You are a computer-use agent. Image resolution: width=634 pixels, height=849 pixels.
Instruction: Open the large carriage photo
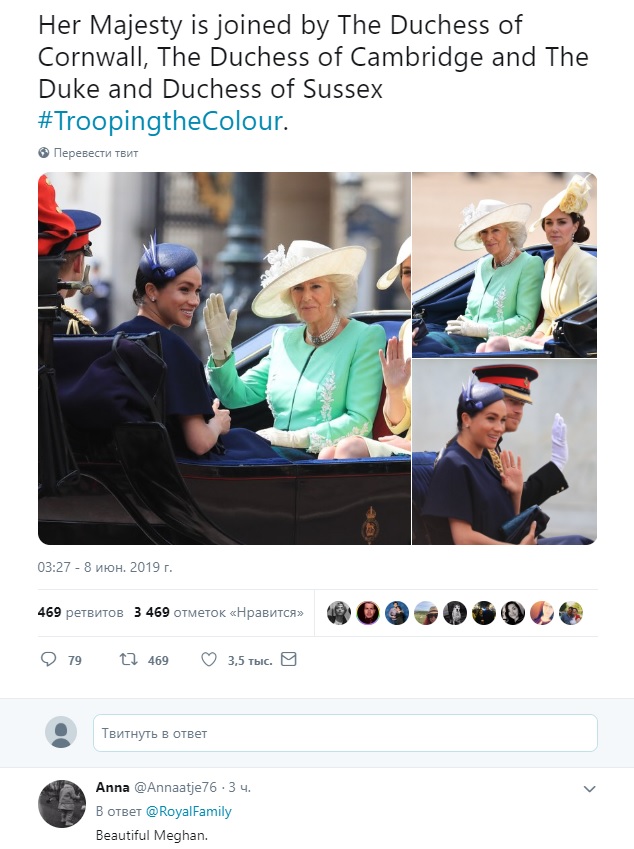224,358
